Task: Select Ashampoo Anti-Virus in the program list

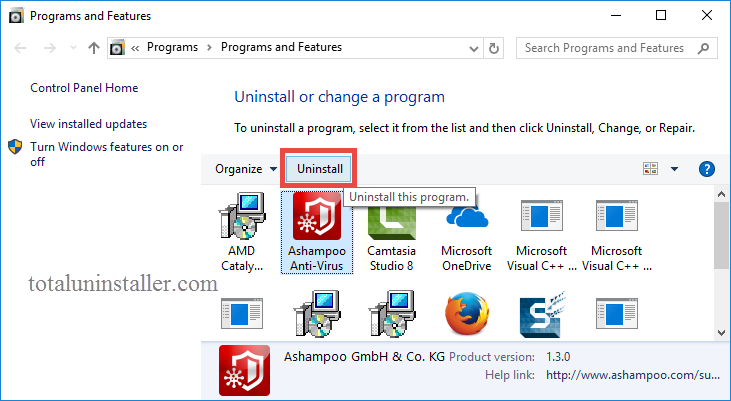Action: 317,232
